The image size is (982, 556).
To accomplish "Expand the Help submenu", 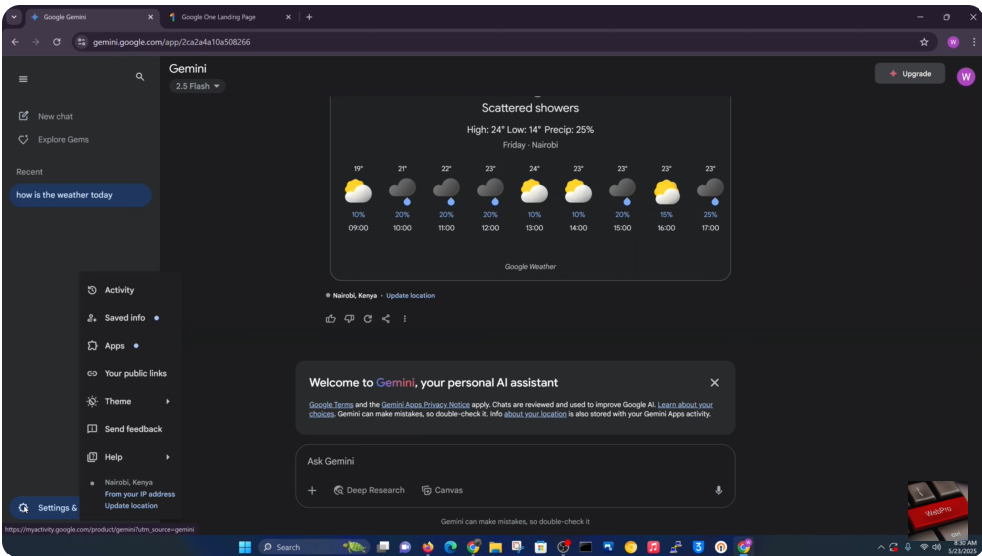I will click(130, 457).
